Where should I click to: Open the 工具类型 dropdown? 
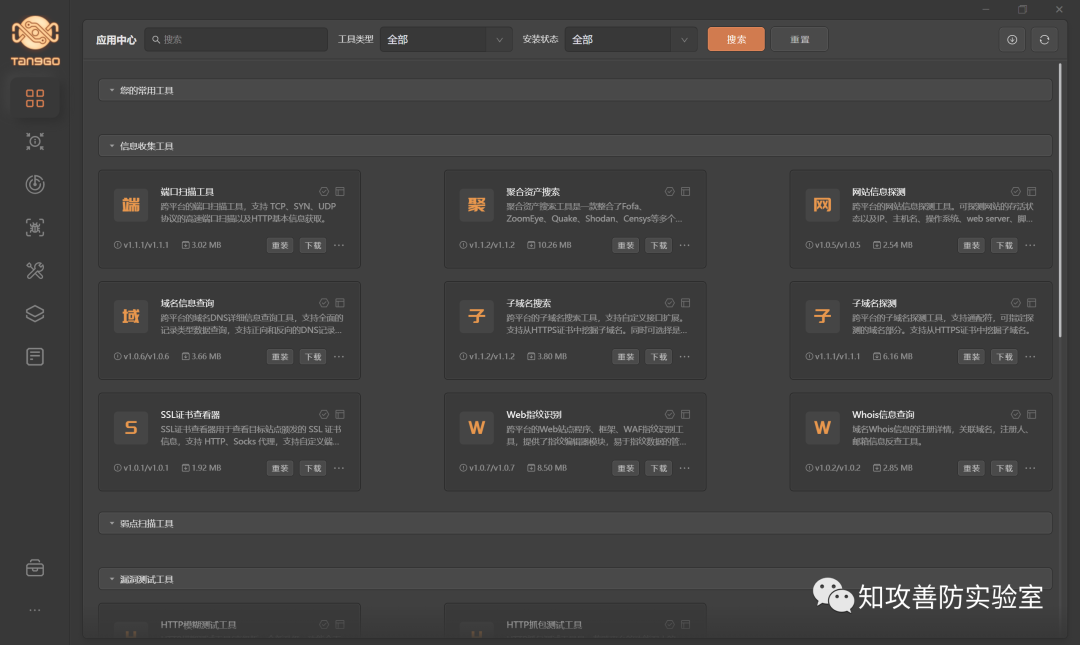[446, 39]
